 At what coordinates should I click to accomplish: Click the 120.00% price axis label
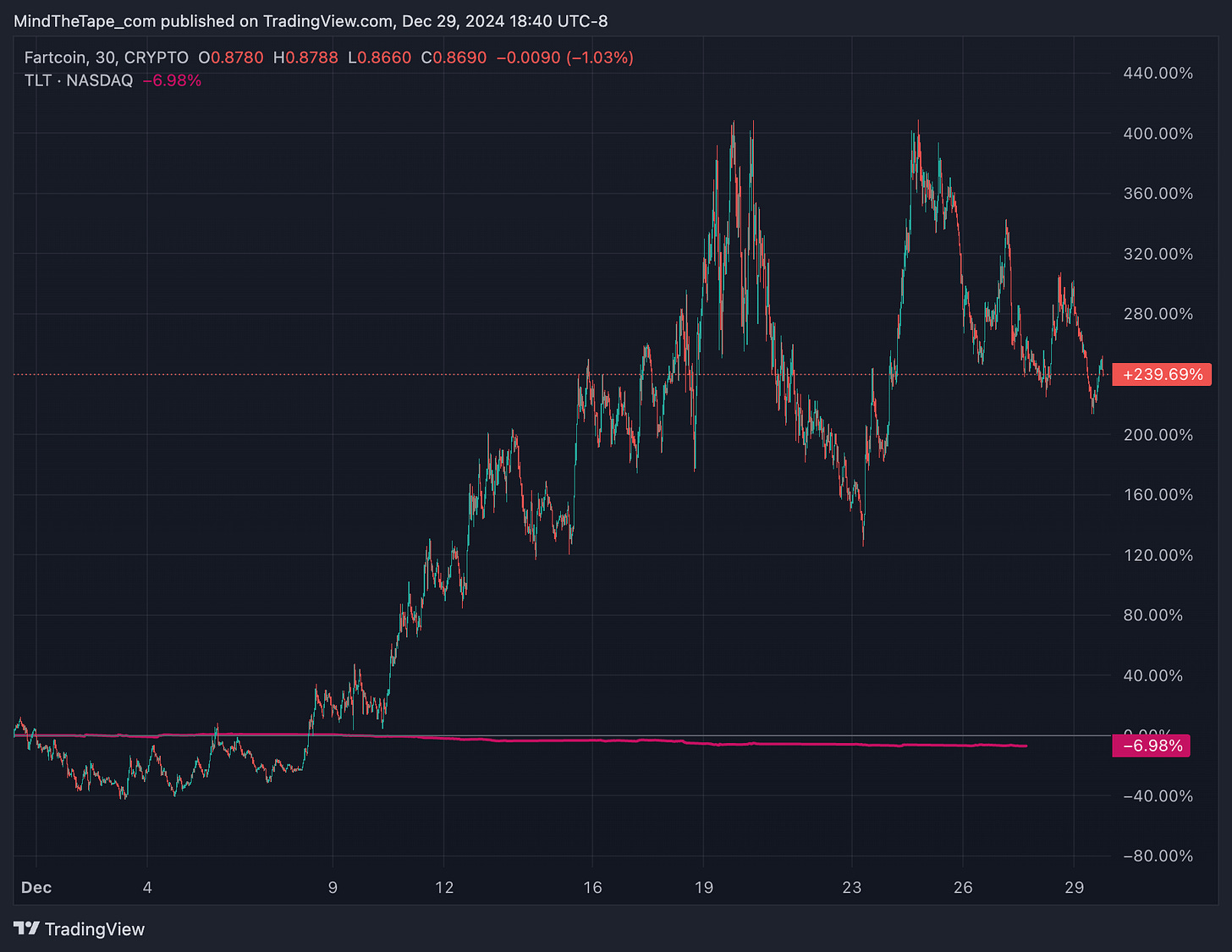tap(1158, 555)
